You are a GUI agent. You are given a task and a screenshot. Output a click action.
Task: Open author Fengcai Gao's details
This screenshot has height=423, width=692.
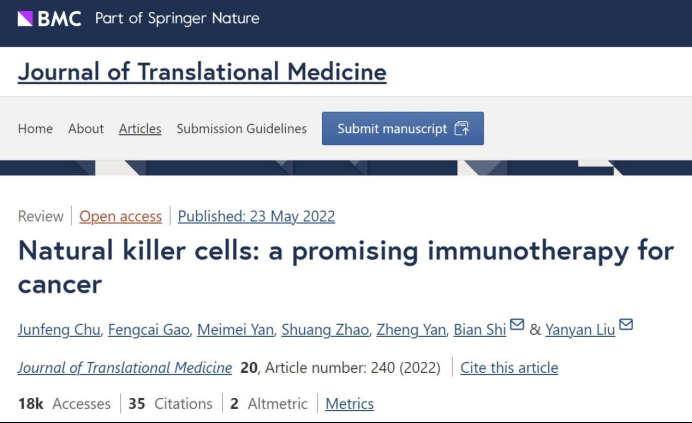[149, 330]
